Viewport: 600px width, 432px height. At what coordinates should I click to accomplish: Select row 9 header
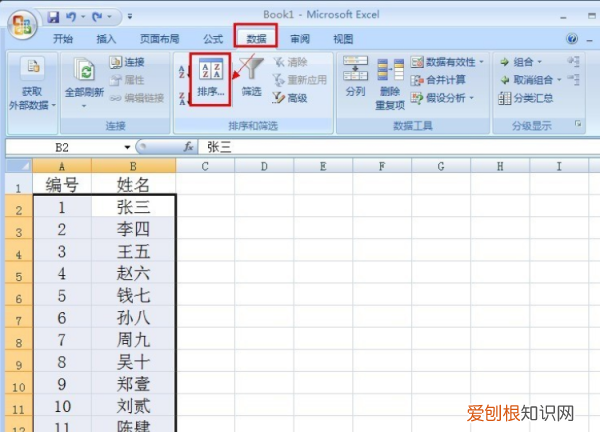(x=19, y=361)
